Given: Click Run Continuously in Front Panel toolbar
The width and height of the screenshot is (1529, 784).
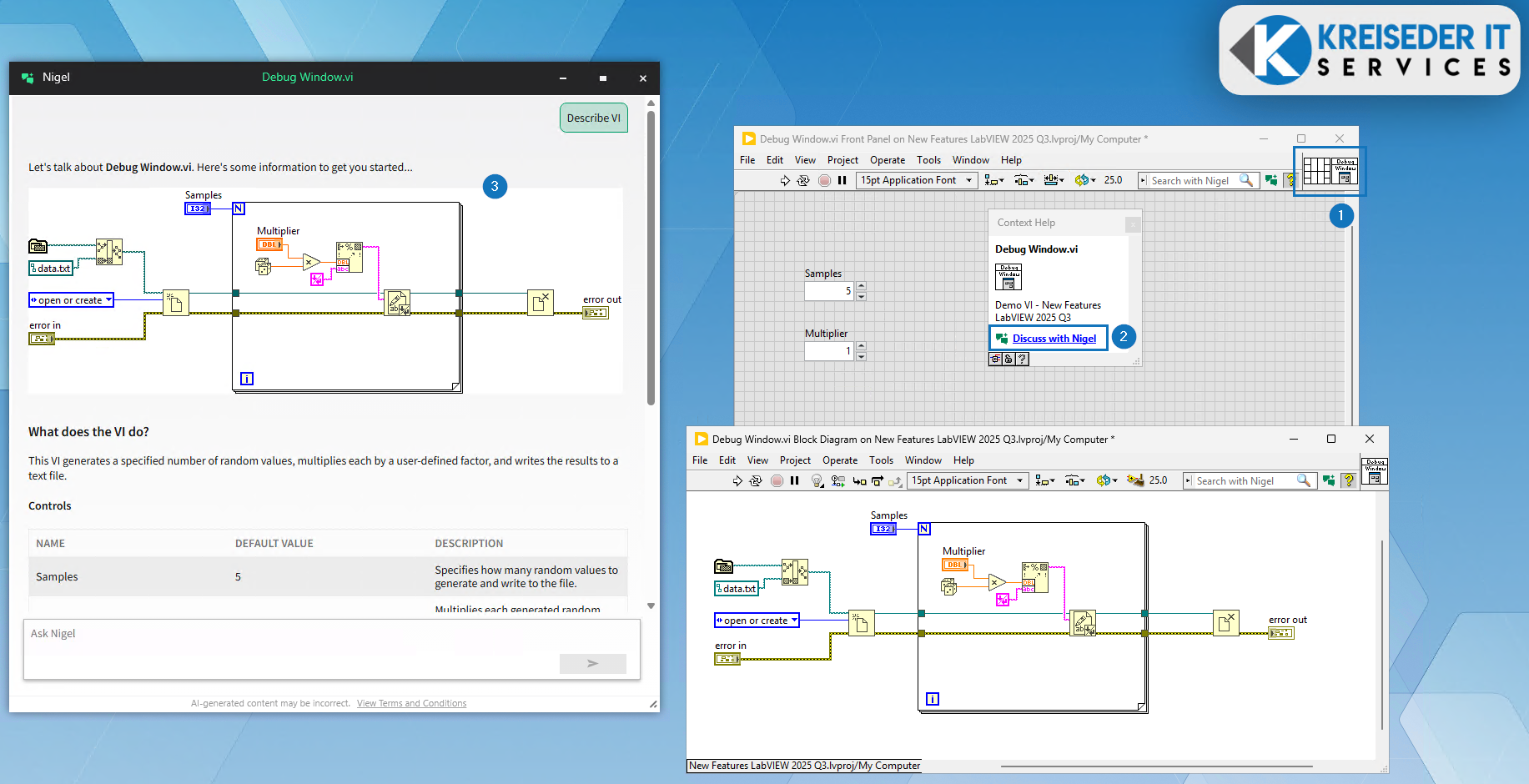Looking at the screenshot, I should [x=803, y=180].
